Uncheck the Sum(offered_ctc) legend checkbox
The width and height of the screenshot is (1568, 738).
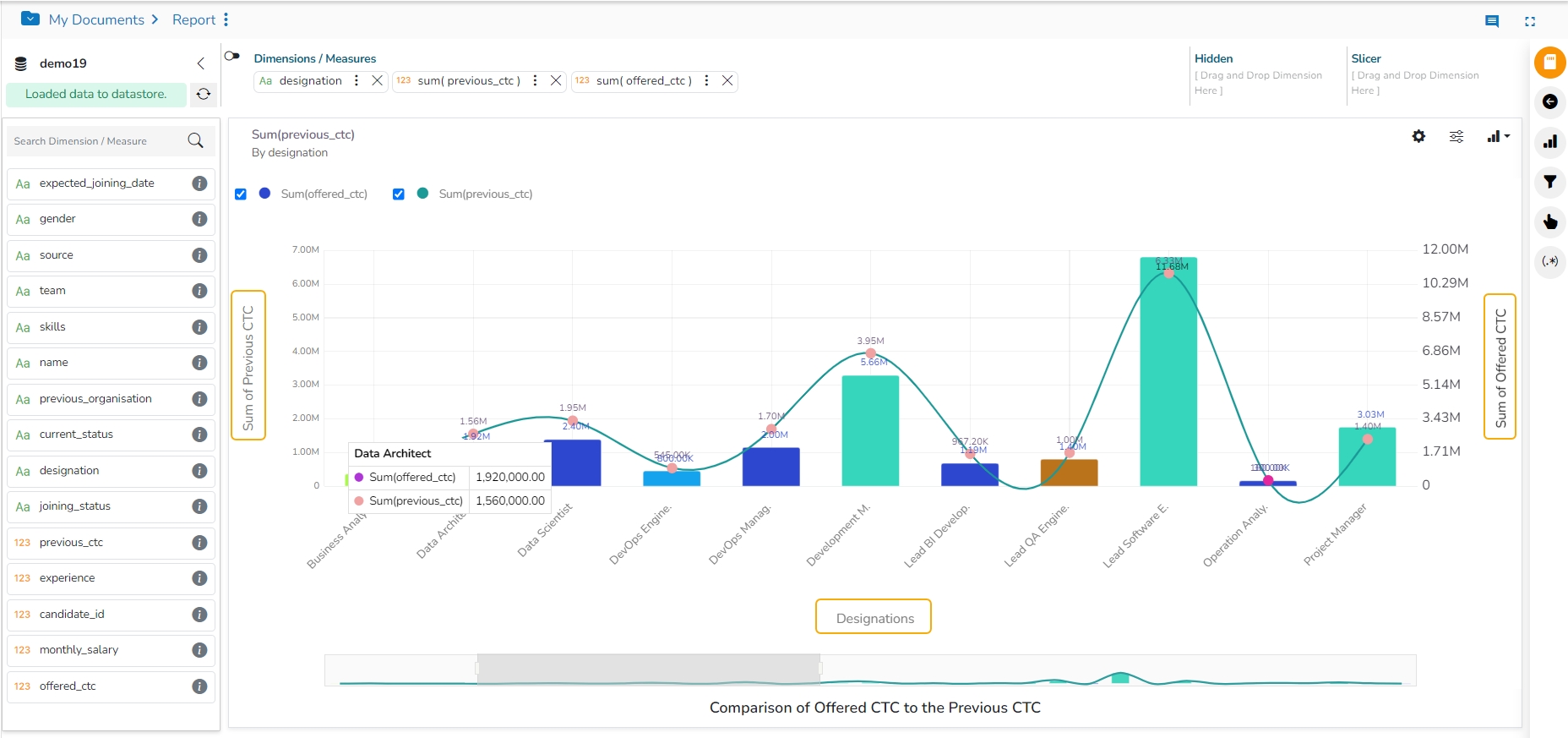tap(241, 194)
